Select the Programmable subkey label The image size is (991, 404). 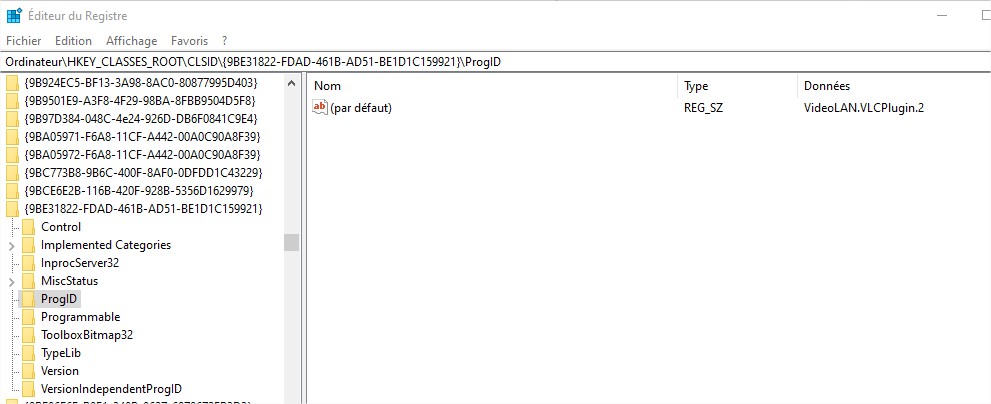pyautogui.click(x=80, y=317)
